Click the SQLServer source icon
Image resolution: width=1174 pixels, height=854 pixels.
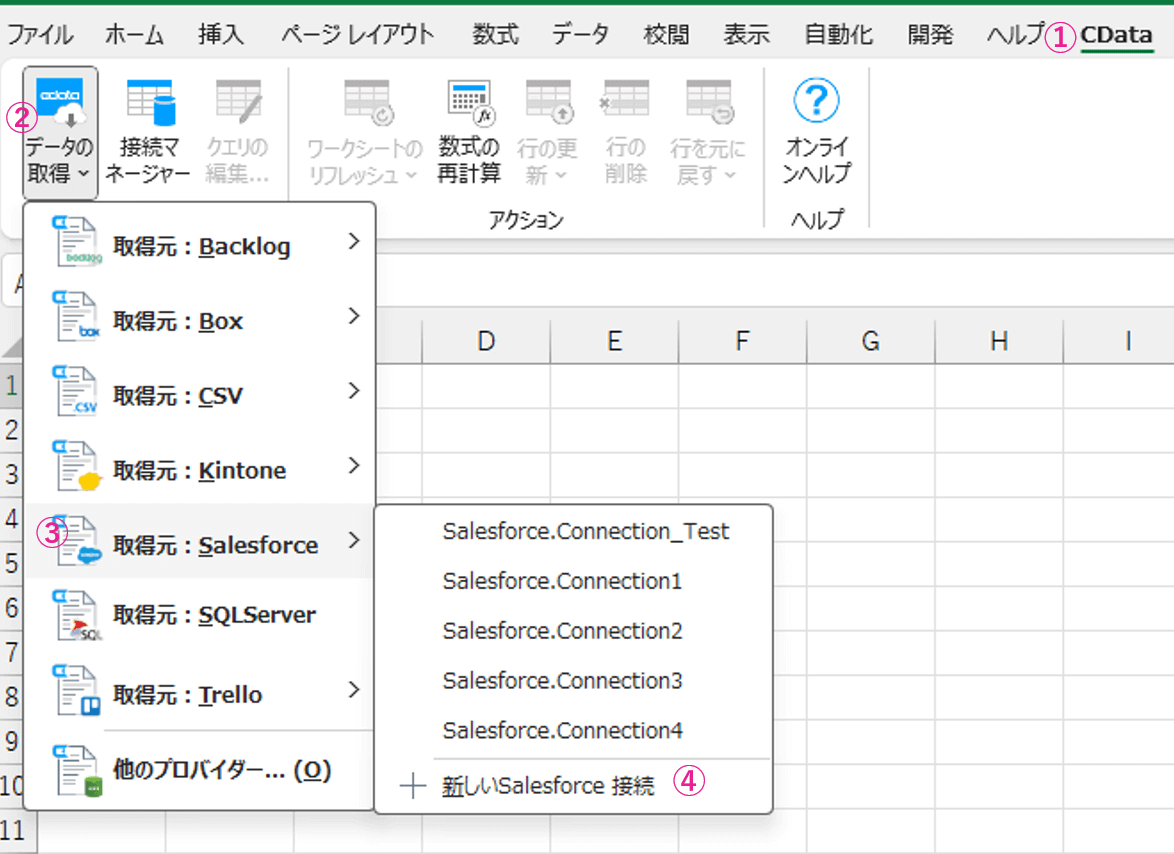[77, 615]
